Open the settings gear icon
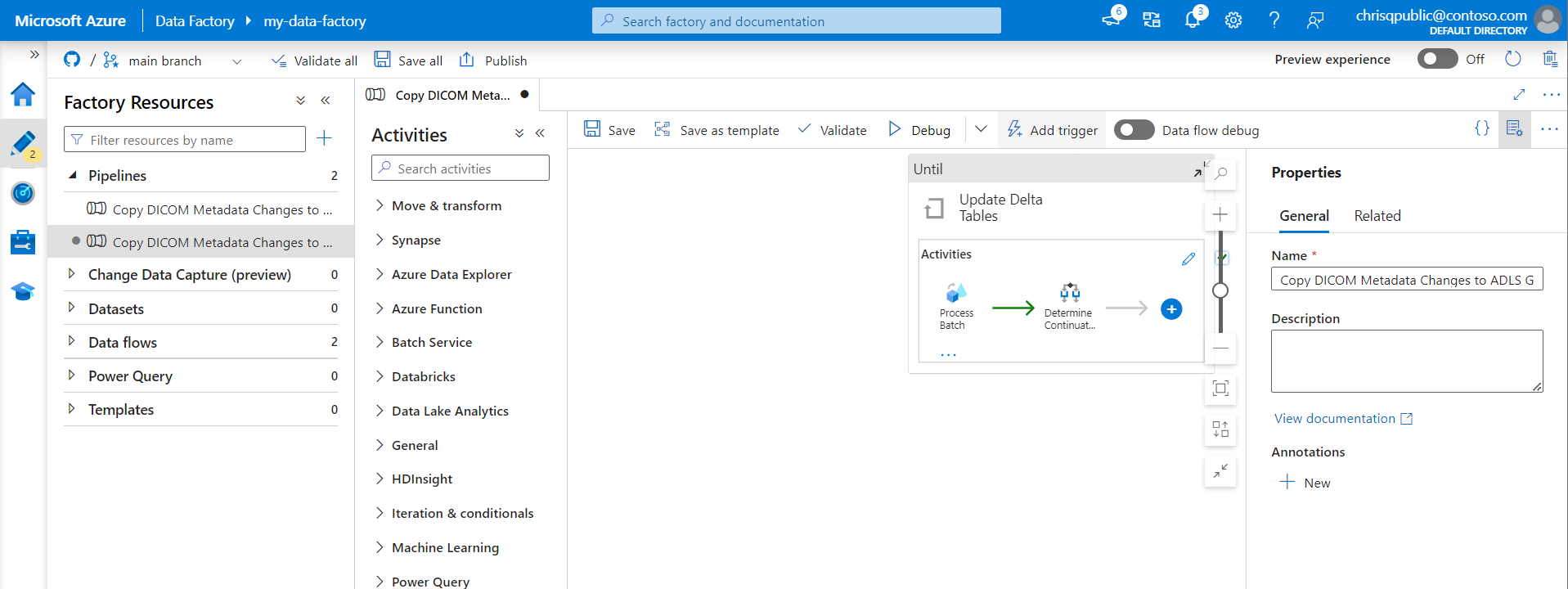The image size is (1568, 589). click(1233, 20)
